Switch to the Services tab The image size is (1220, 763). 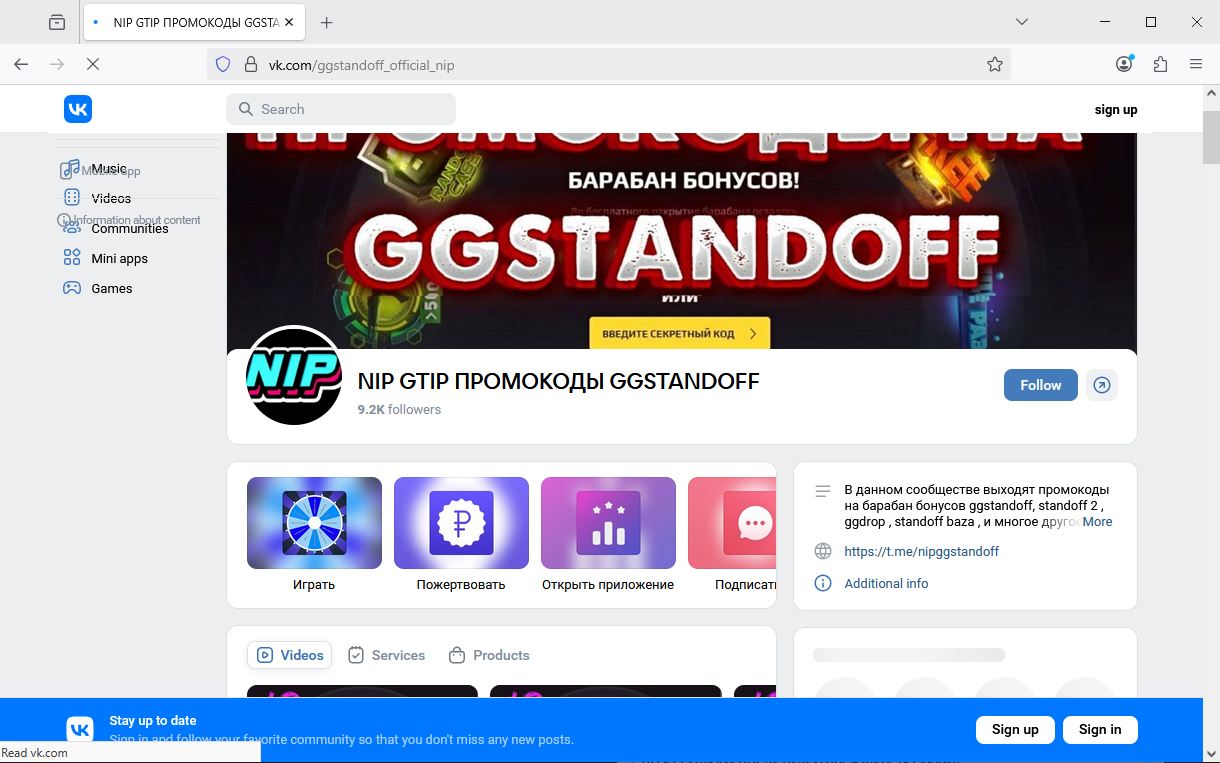click(x=386, y=655)
